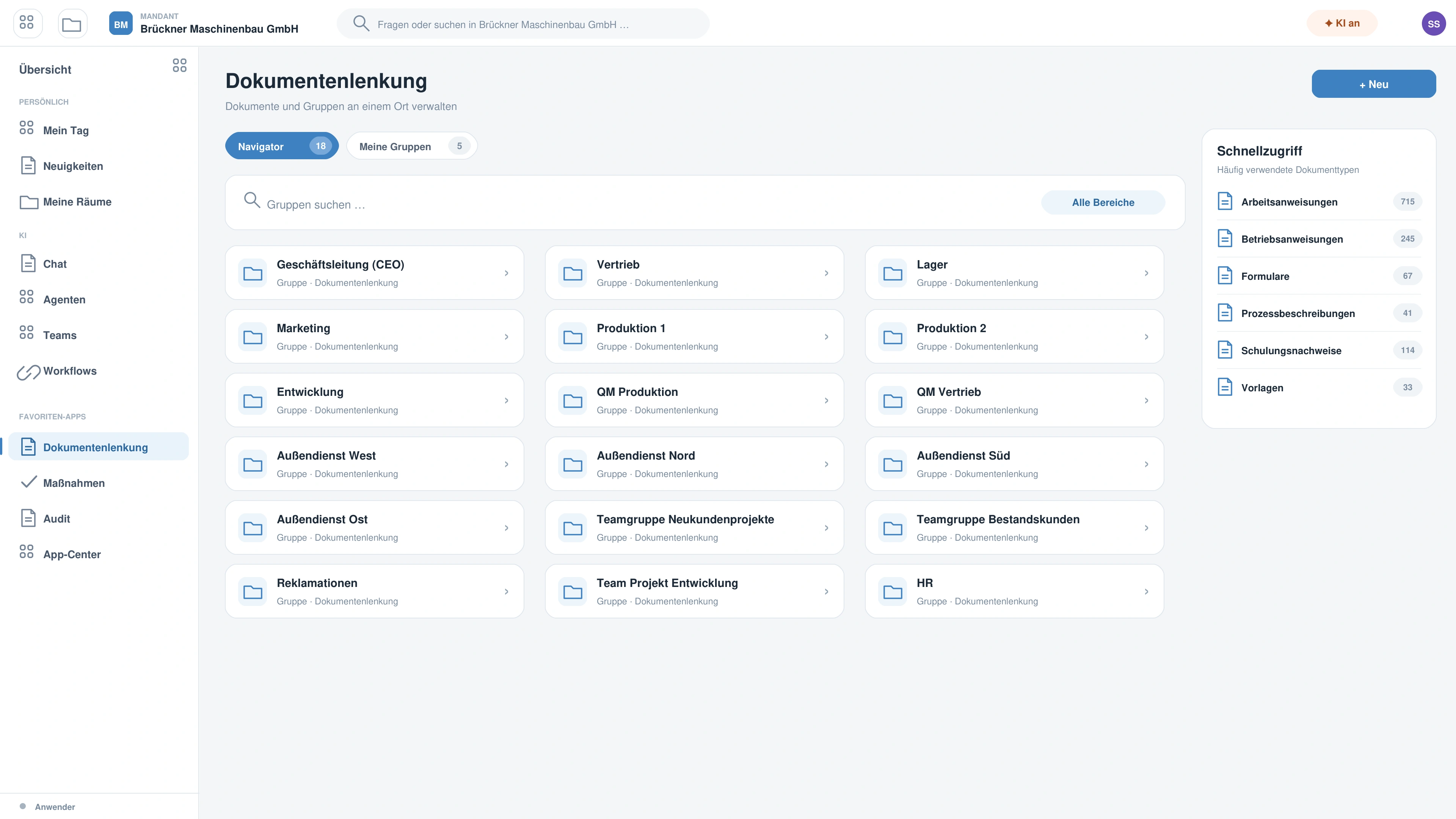This screenshot has width=1456, height=819.
Task: Click the grid icon beside Übersicht
Action: tap(180, 66)
